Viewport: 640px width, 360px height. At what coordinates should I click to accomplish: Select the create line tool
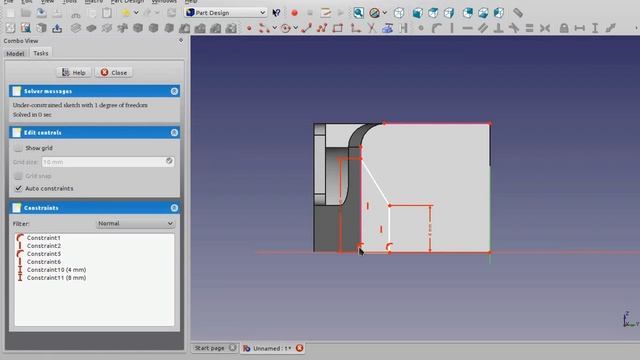[307, 28]
